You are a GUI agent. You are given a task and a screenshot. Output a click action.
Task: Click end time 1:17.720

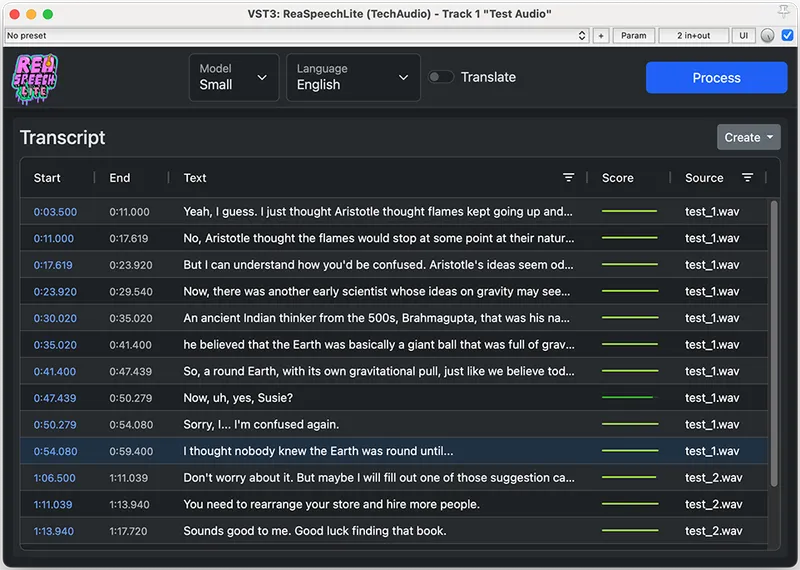click(128, 531)
